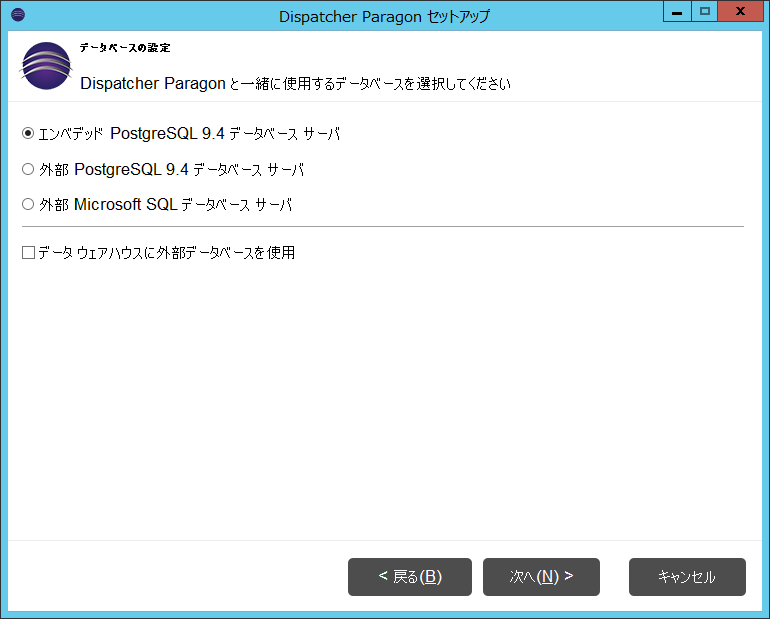Click the 戻る(B) back button
The image size is (770, 619).
[410, 577]
